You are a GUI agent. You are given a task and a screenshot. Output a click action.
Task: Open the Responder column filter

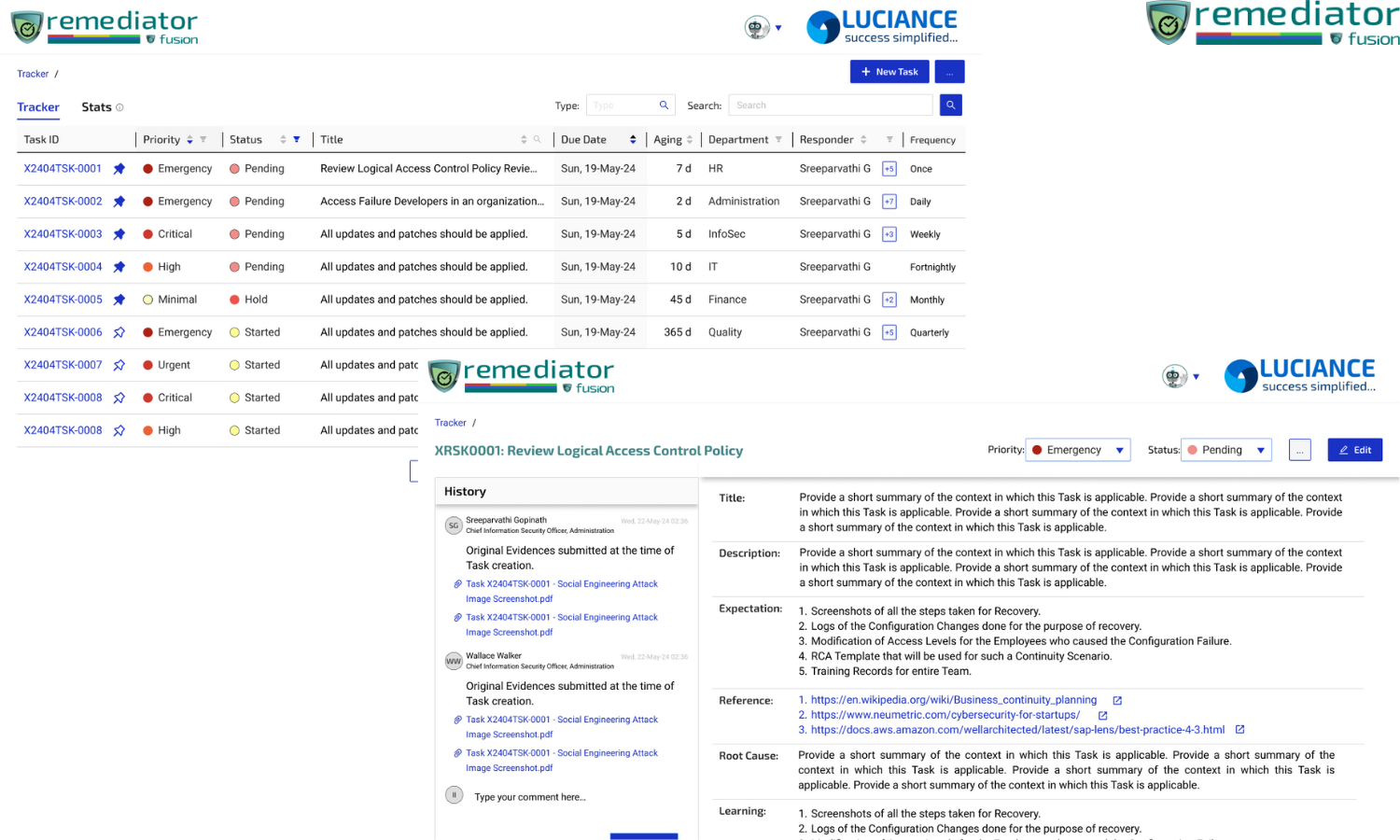click(x=889, y=139)
